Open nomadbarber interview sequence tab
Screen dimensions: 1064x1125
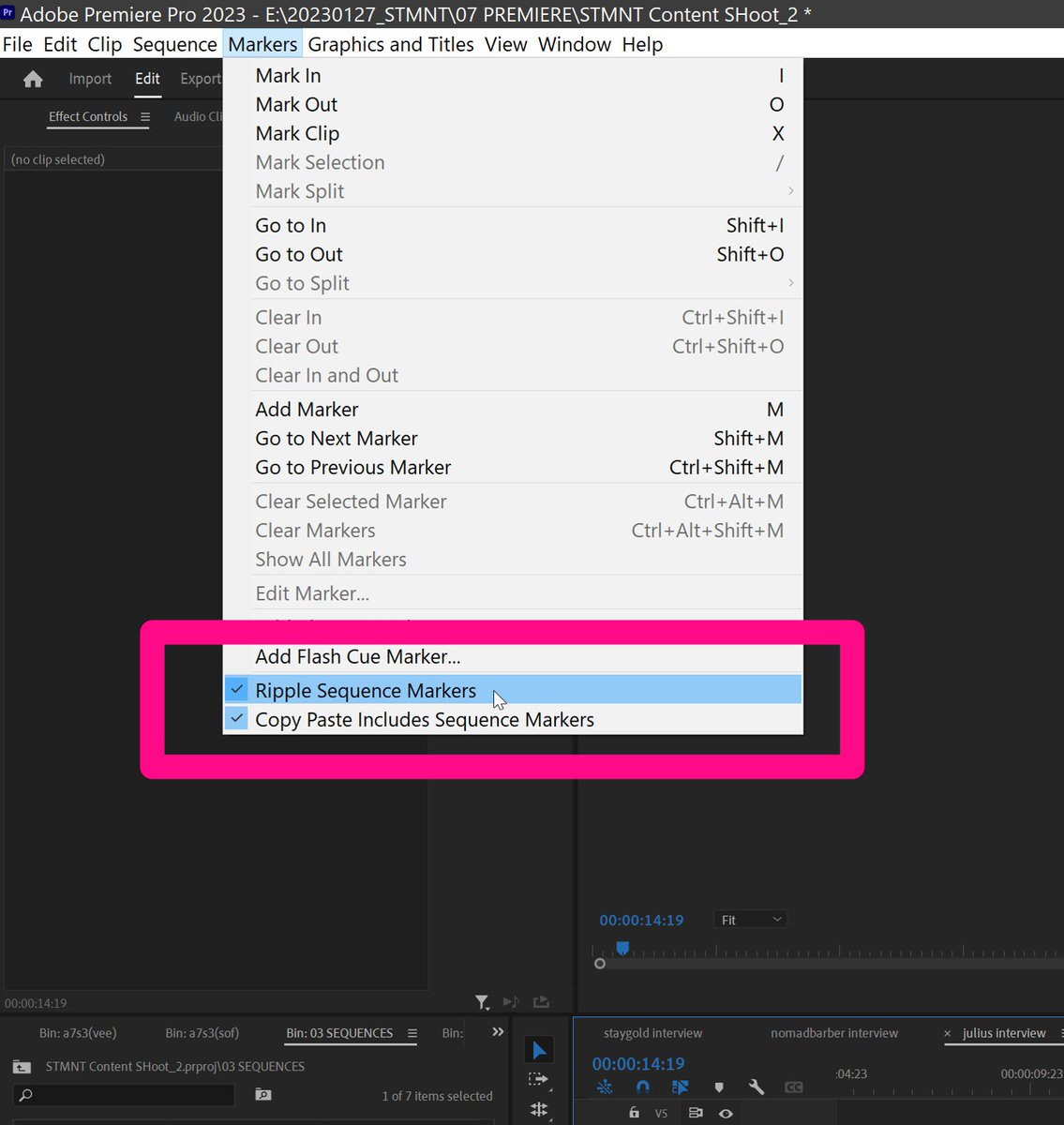[834, 1033]
